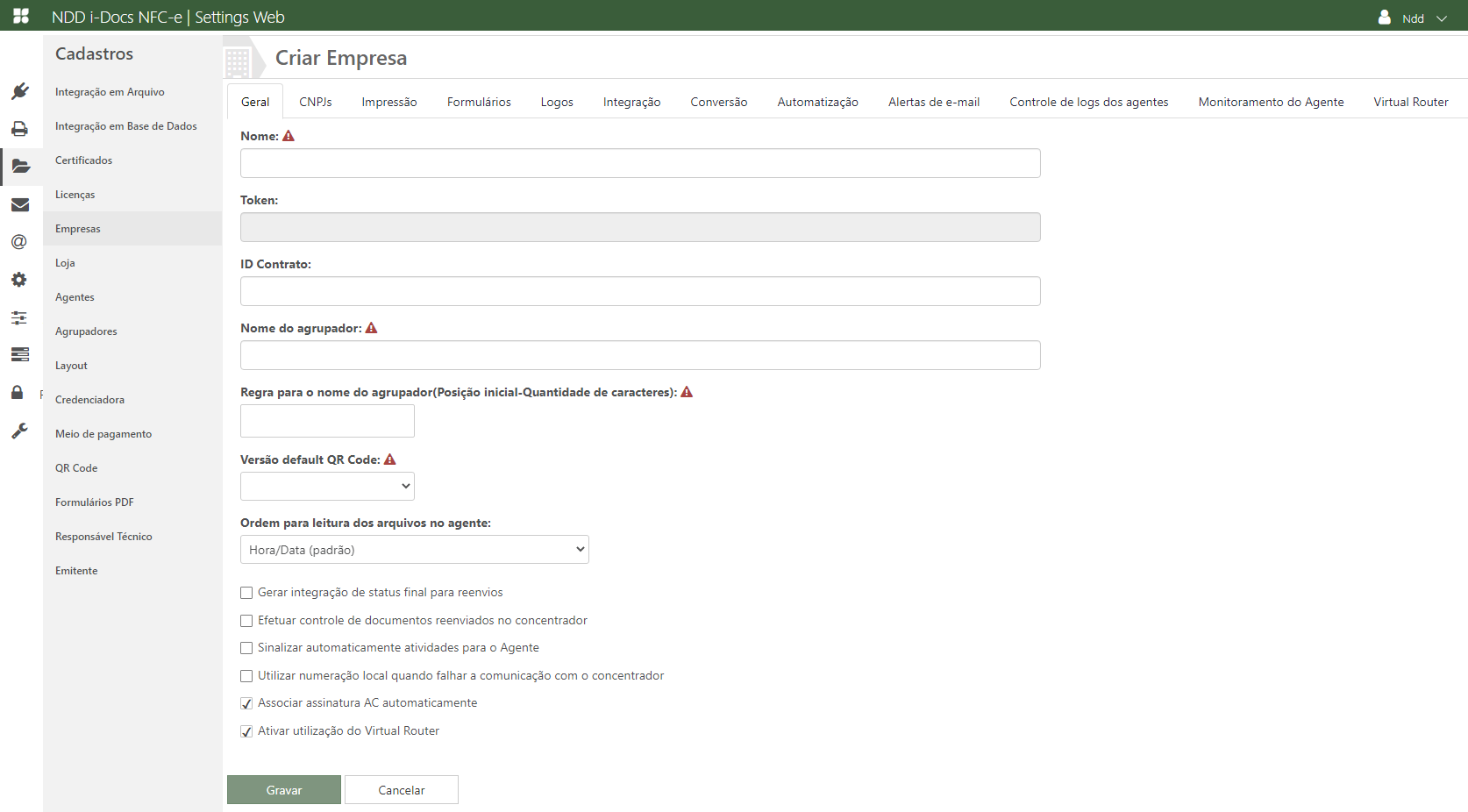Switch to the CNPJs tab
Image resolution: width=1468 pixels, height=812 pixels.
point(315,102)
